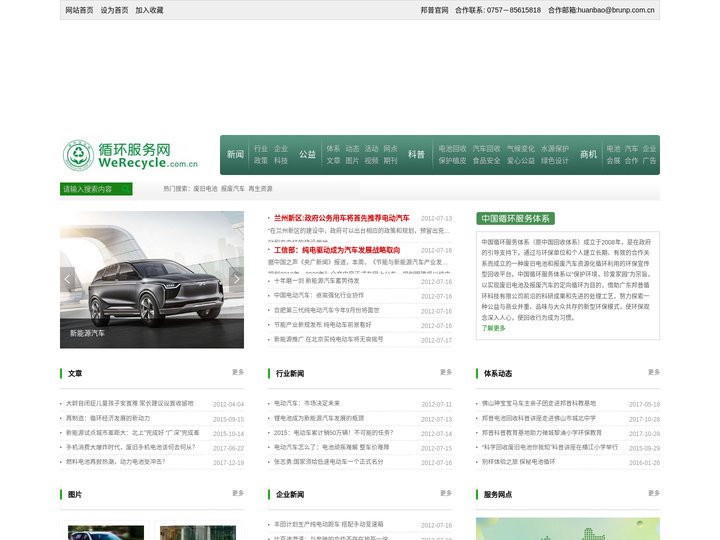The height and width of the screenshot is (540, 720).
Task: Open industry news 电动汽车:市场决定未来
Action: point(307,403)
